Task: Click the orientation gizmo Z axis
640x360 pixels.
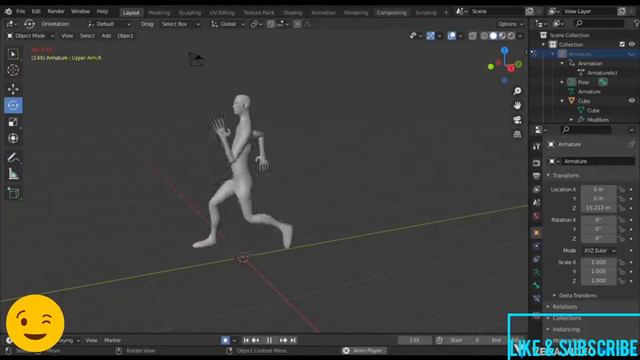Action: click(x=505, y=50)
